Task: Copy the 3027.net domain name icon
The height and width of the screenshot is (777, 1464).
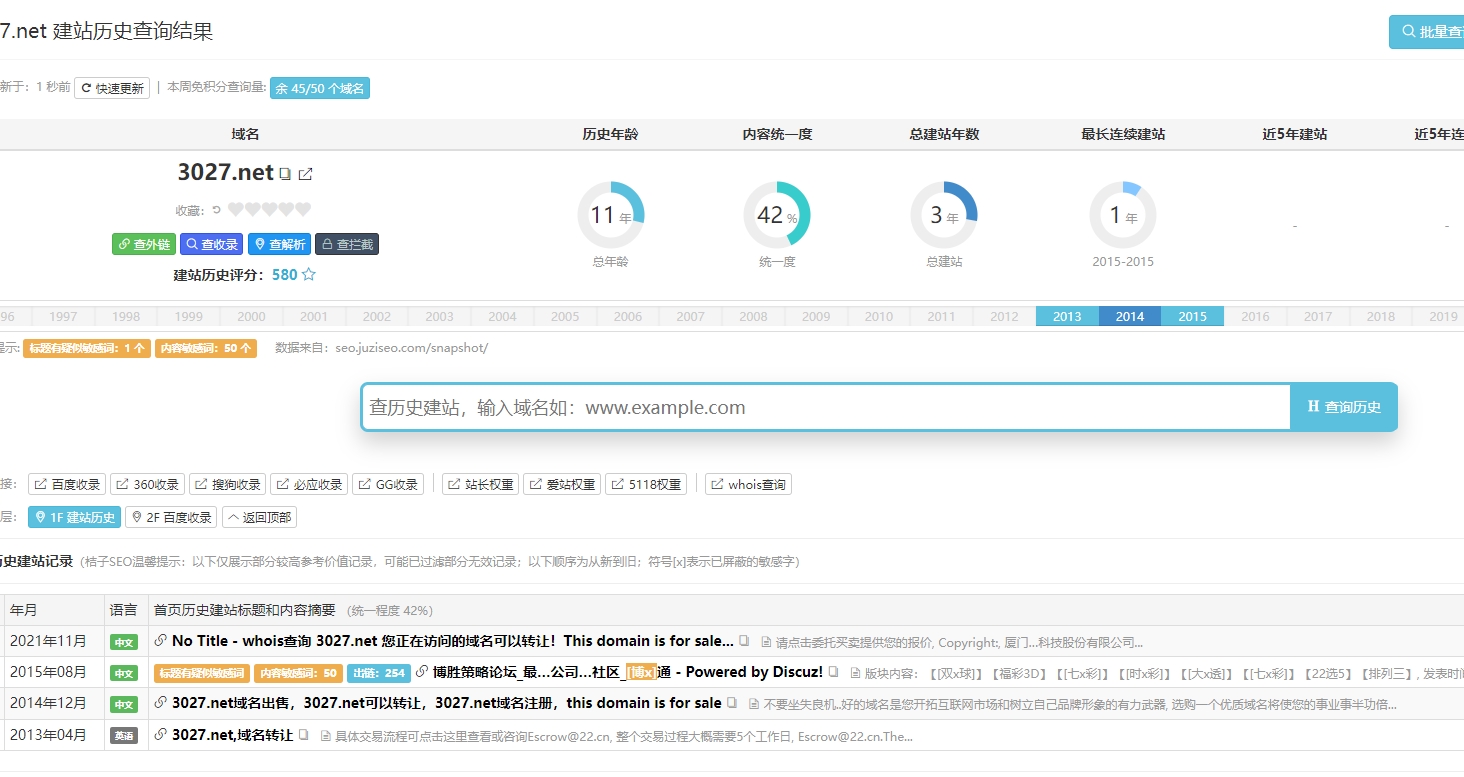Action: [x=285, y=174]
